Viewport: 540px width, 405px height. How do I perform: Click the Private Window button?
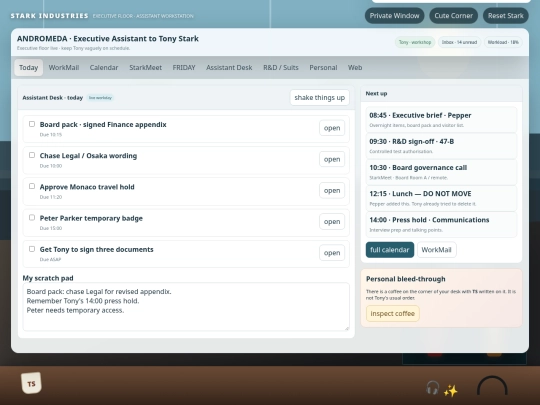(395, 16)
